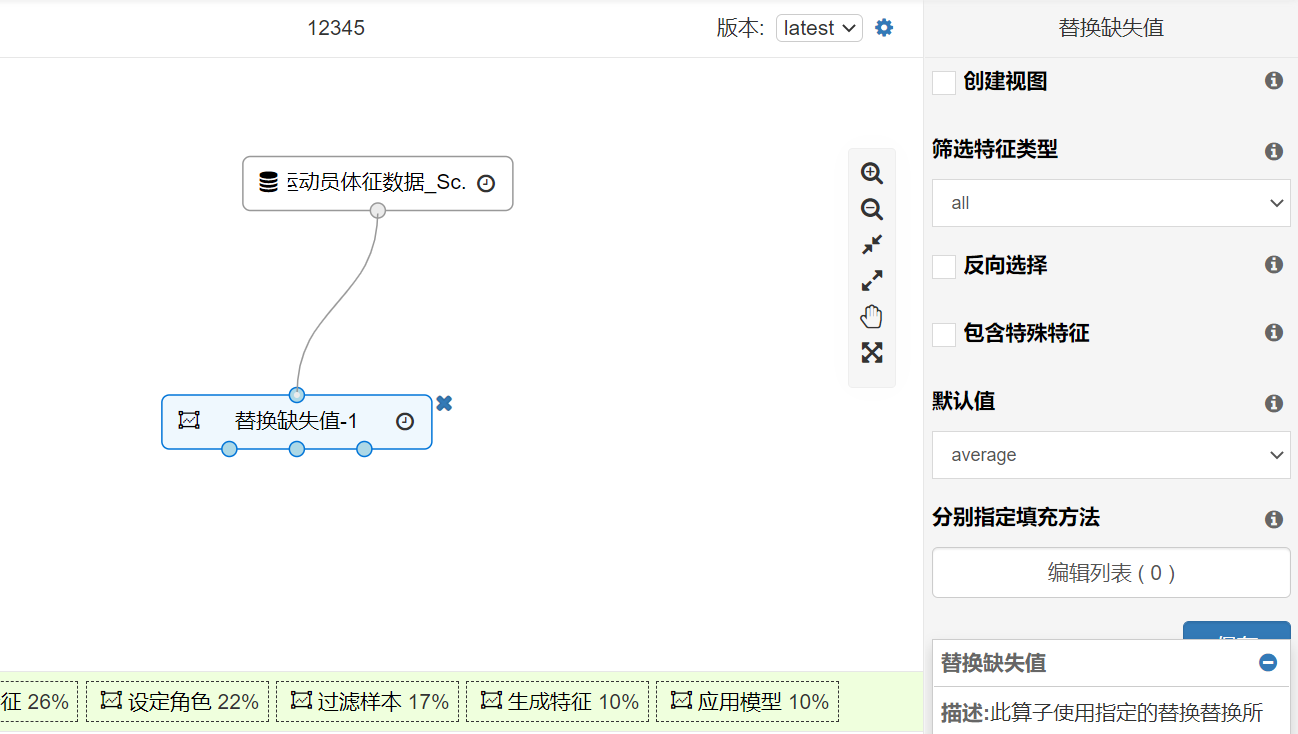Click the info icon next to 默认值

(1273, 403)
